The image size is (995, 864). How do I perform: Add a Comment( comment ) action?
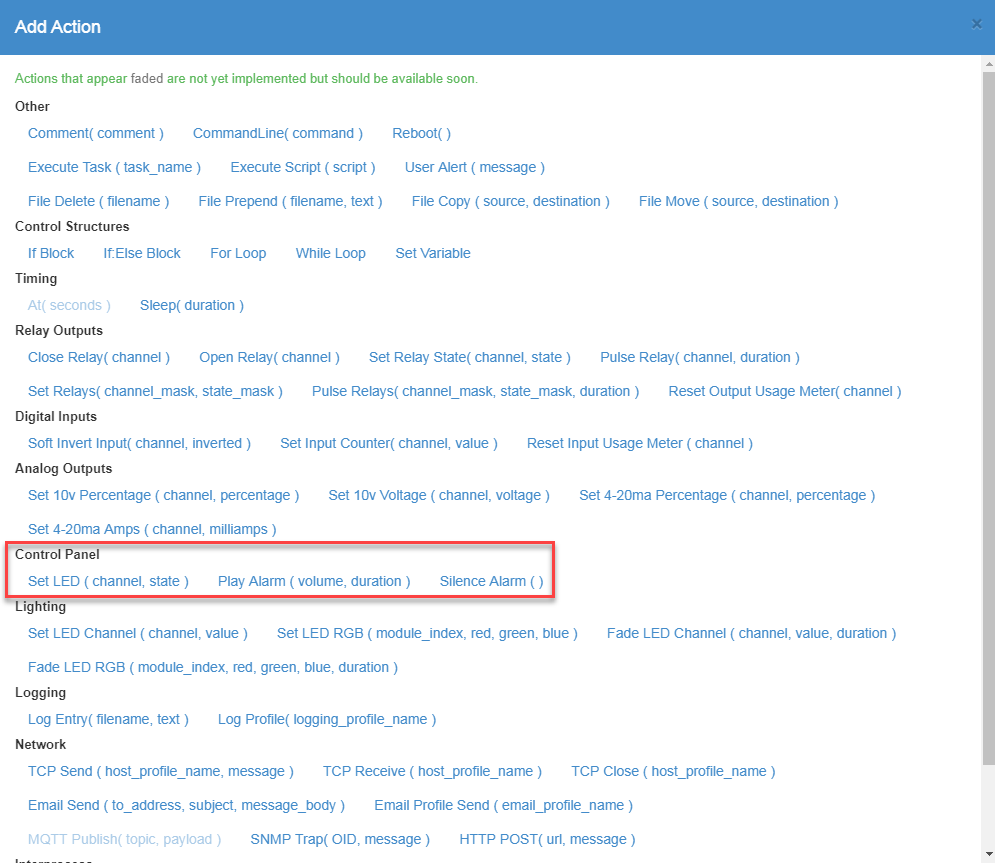(96, 133)
